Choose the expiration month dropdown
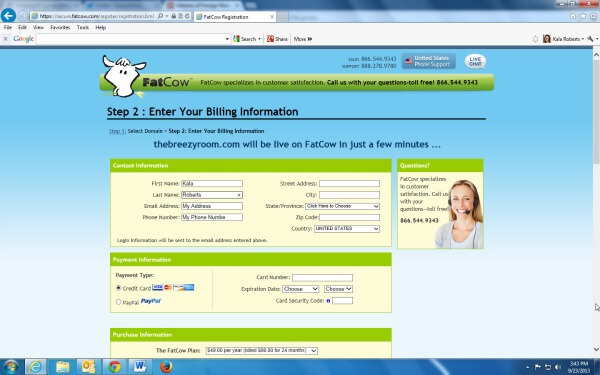The height and width of the screenshot is (375, 600). pyautogui.click(x=301, y=289)
